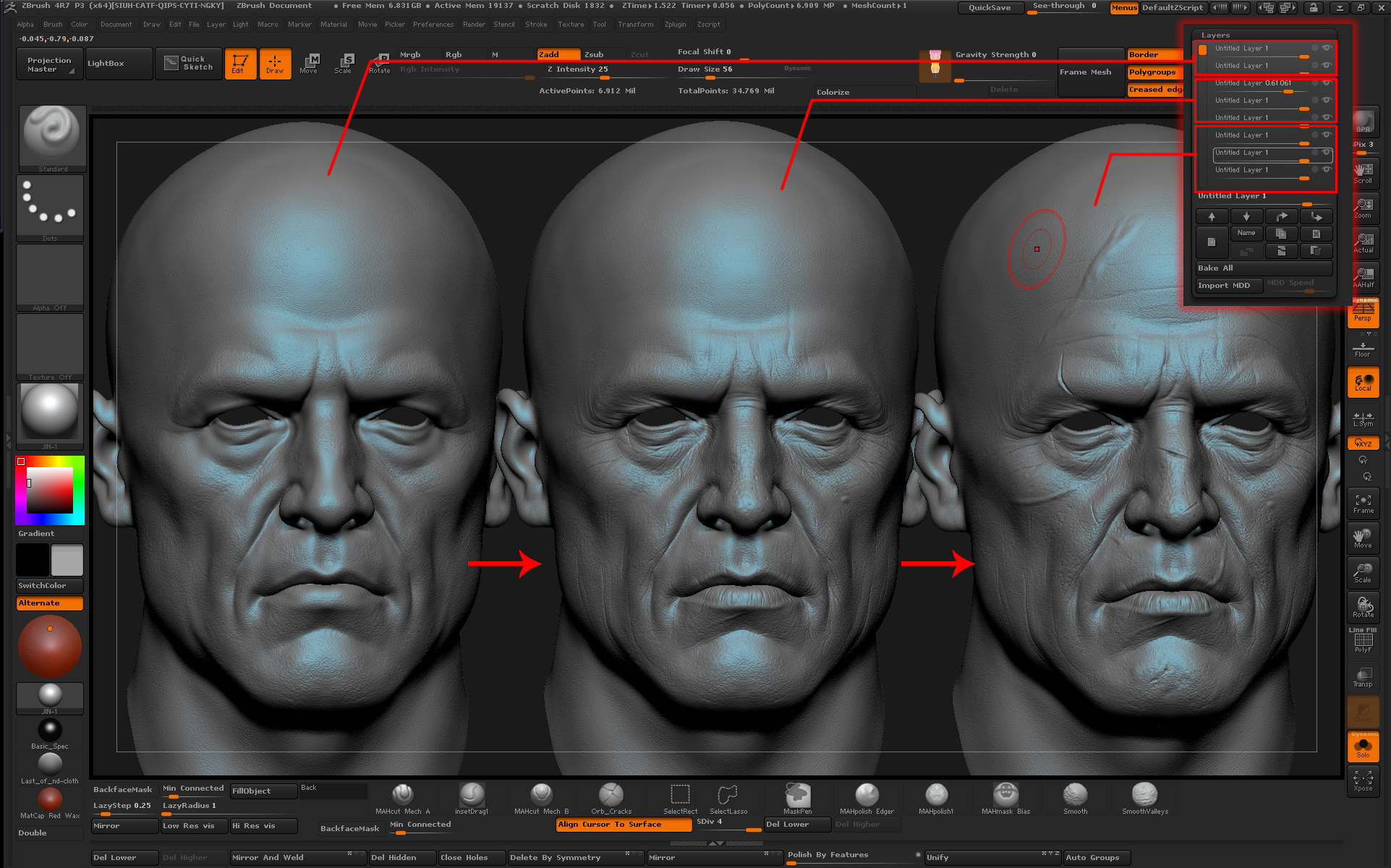
Task: Select the MAHcut Mech A brush
Action: (x=403, y=799)
